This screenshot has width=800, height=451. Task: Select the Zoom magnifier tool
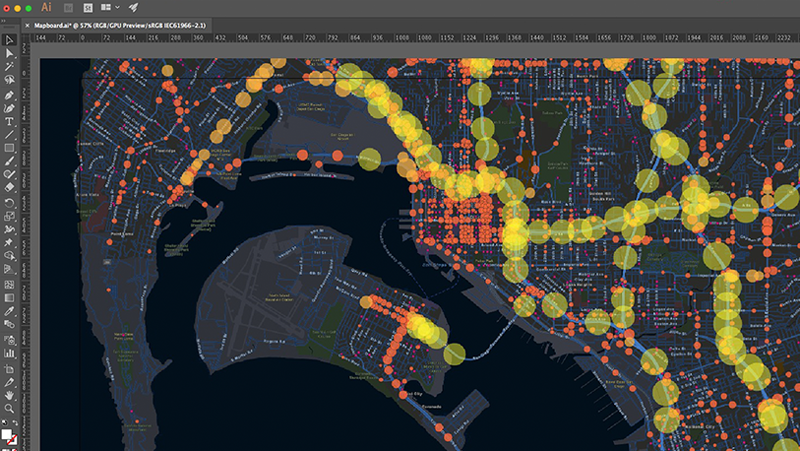click(x=9, y=407)
